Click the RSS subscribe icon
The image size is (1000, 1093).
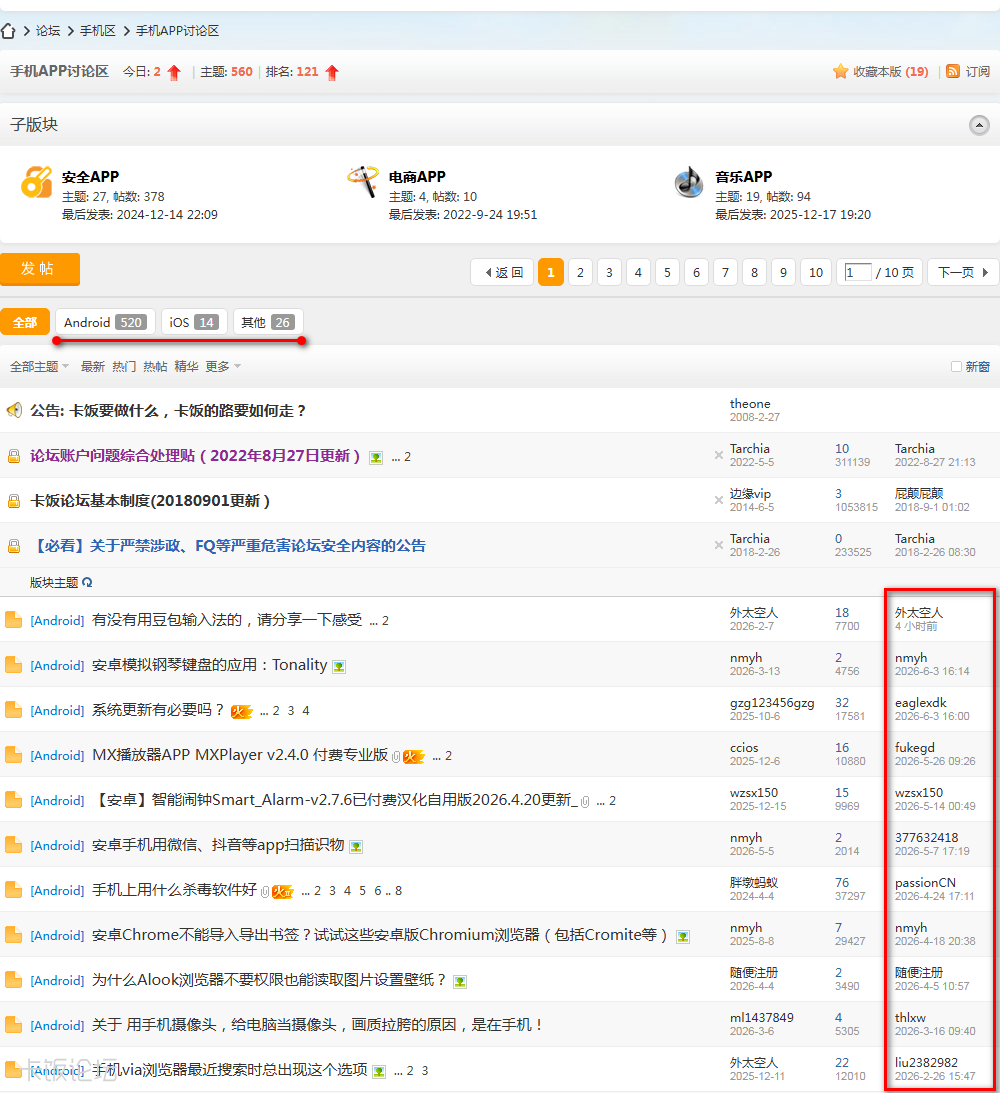tap(953, 71)
